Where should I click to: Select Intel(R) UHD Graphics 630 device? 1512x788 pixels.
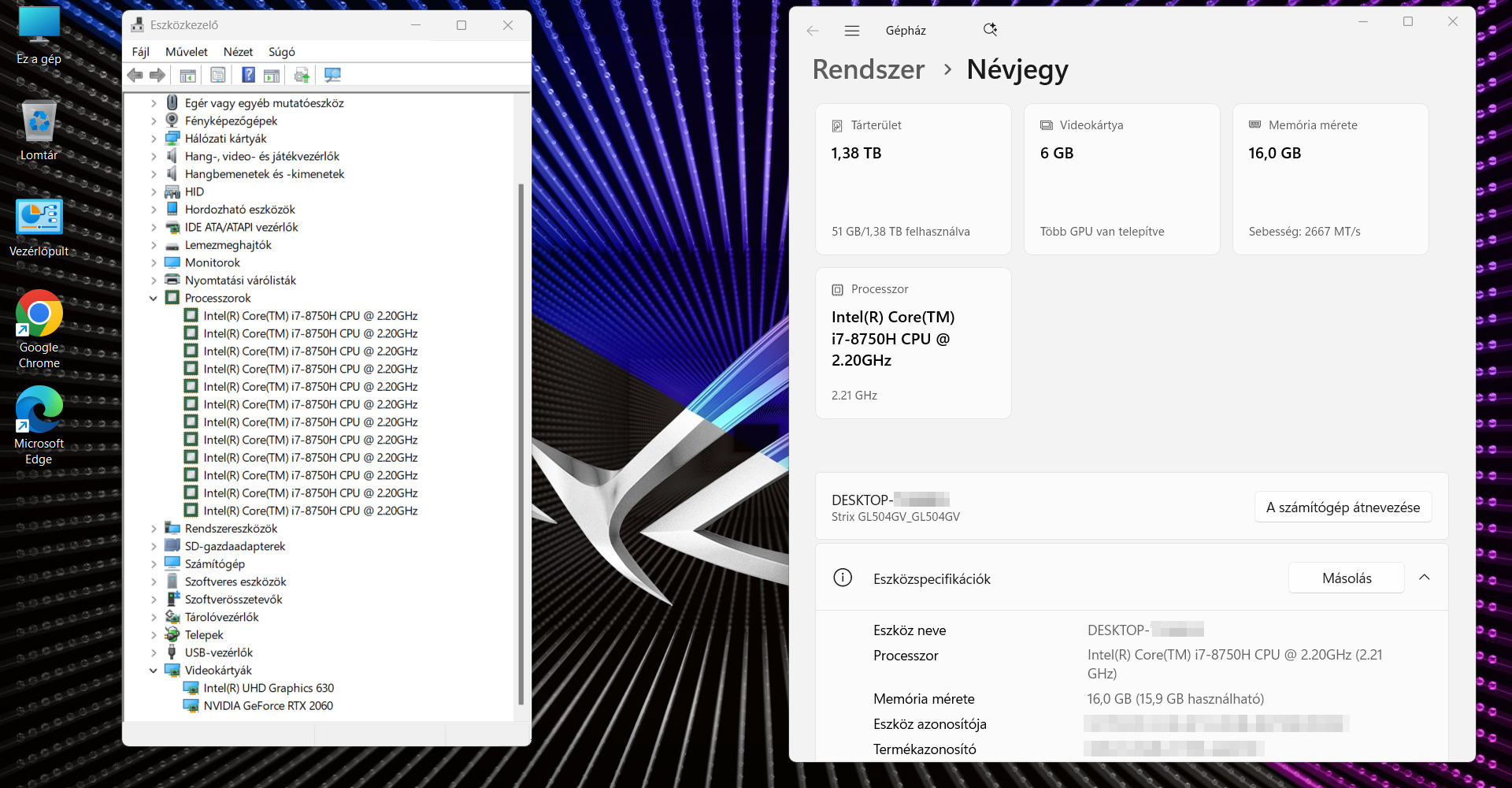269,688
